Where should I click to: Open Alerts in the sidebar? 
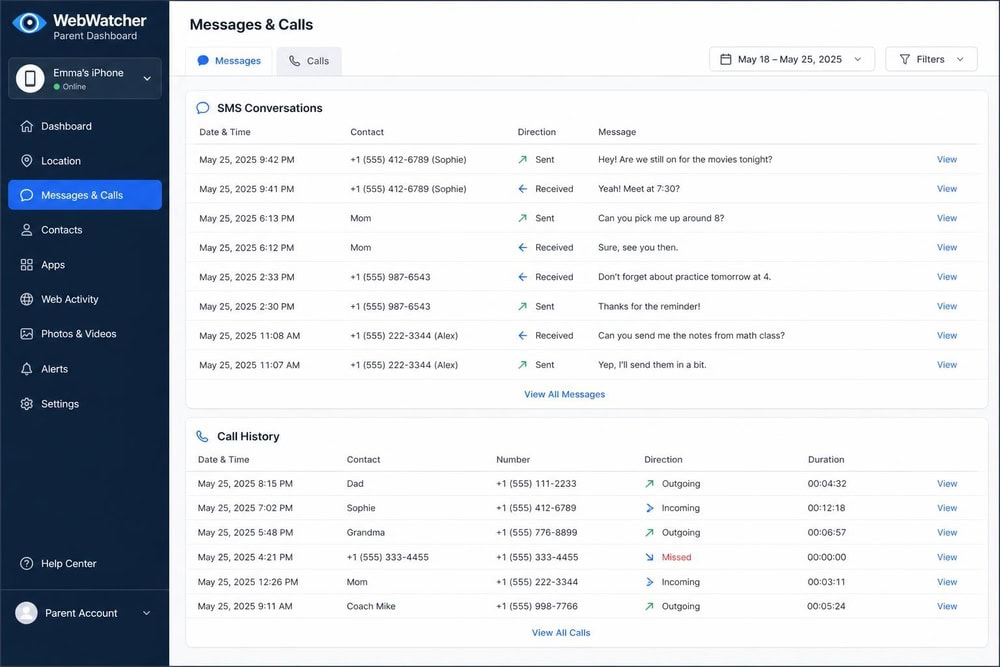[x=85, y=369]
